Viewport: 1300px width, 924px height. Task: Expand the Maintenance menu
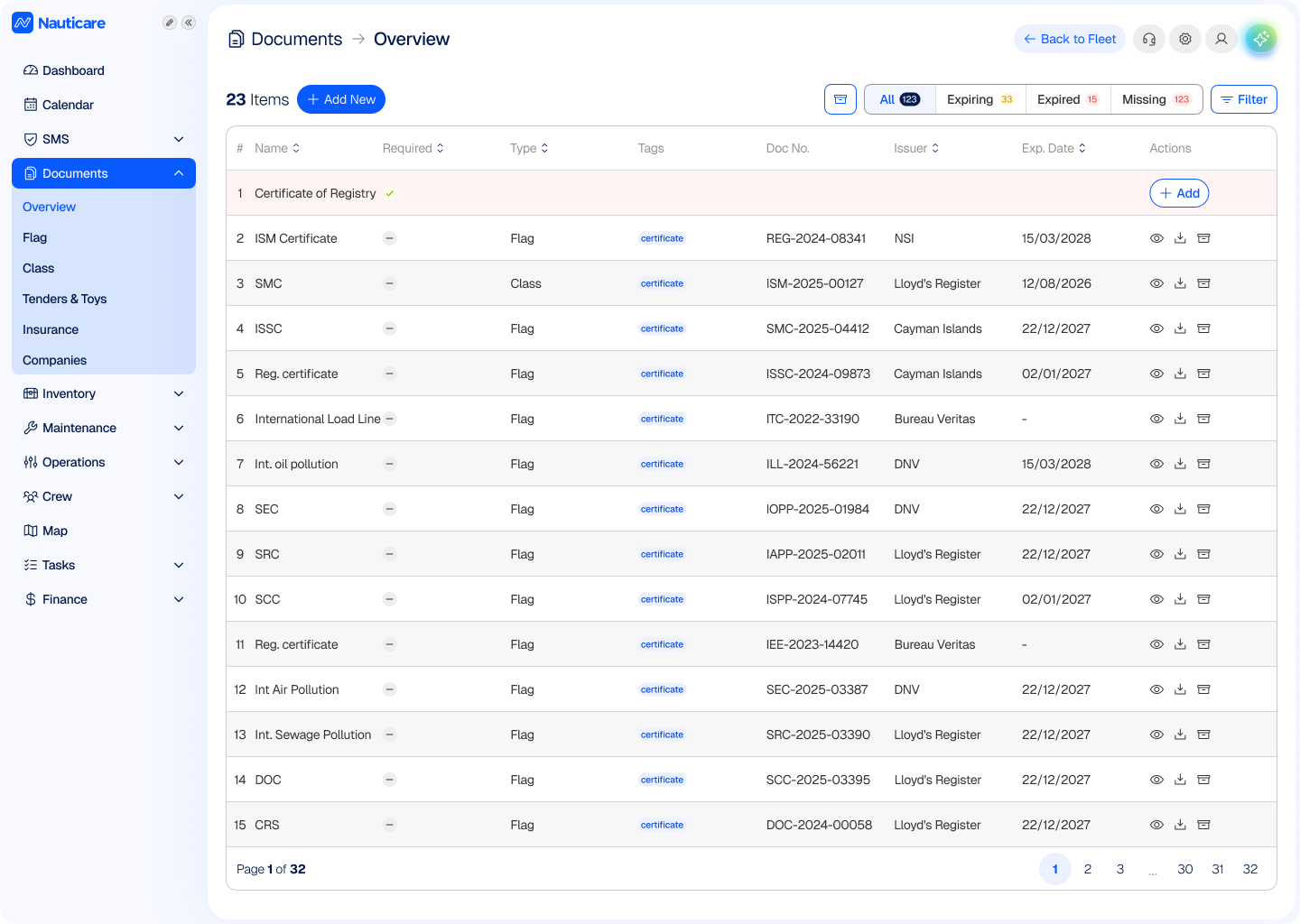(104, 428)
